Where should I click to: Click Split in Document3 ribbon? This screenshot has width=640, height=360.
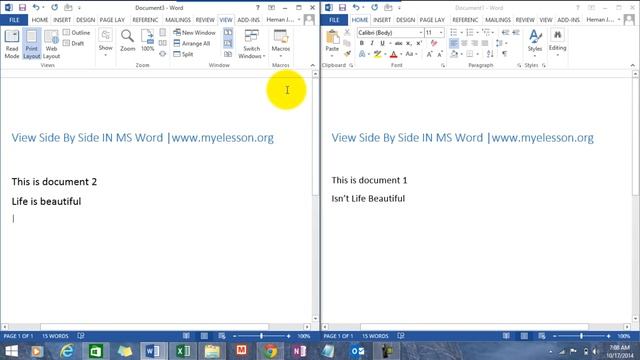[x=183, y=54]
